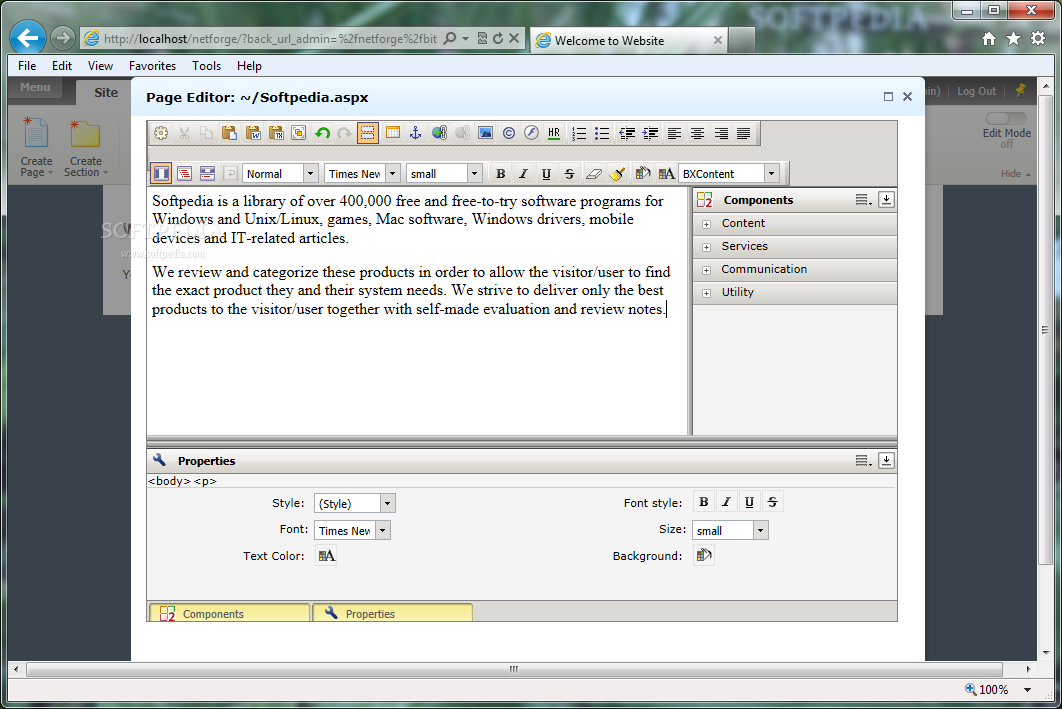The image size is (1062, 709).
Task: Click the Indent icon
Action: pyautogui.click(x=650, y=133)
